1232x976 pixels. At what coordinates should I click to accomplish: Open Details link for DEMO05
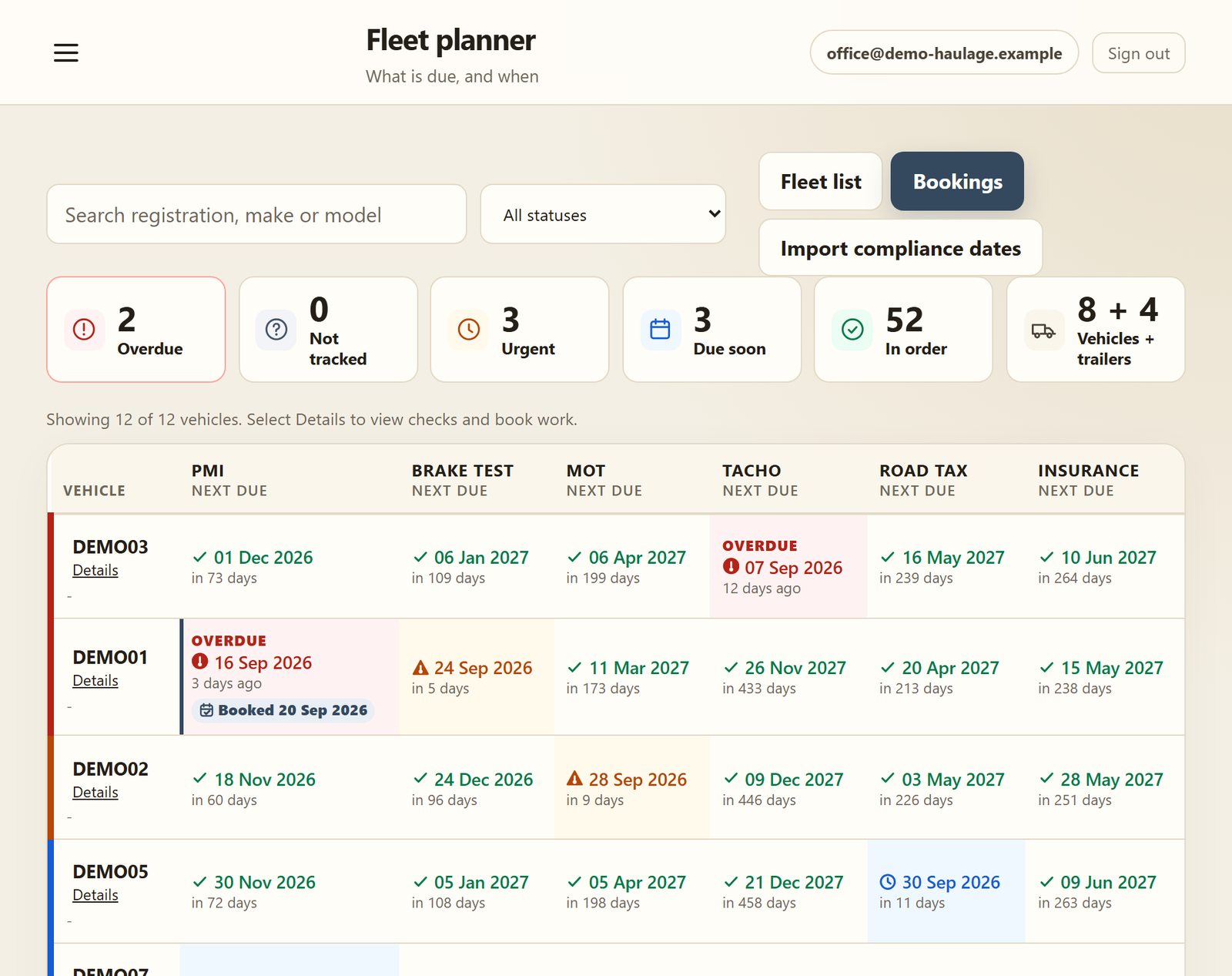coord(95,895)
